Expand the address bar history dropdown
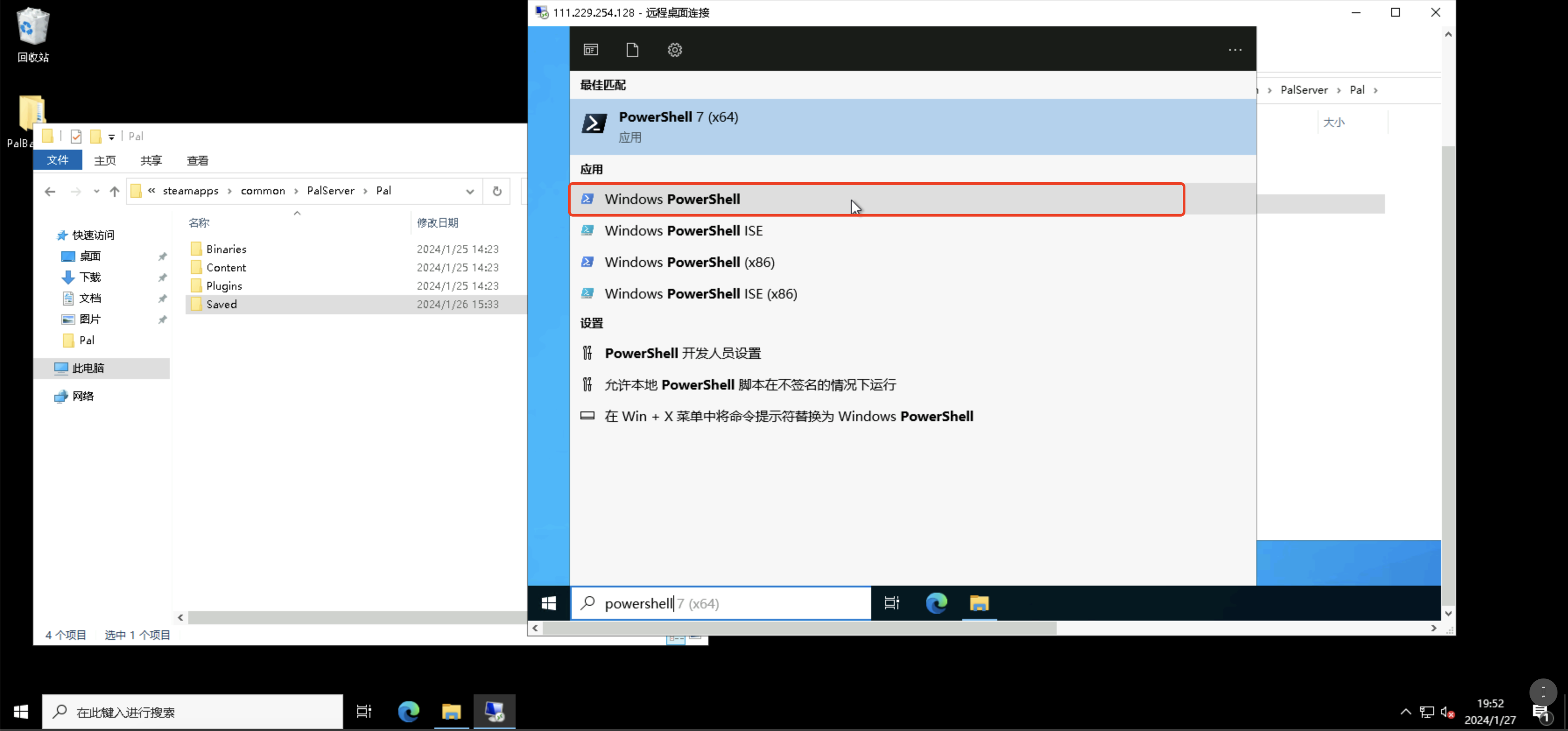1568x731 pixels. tap(470, 191)
